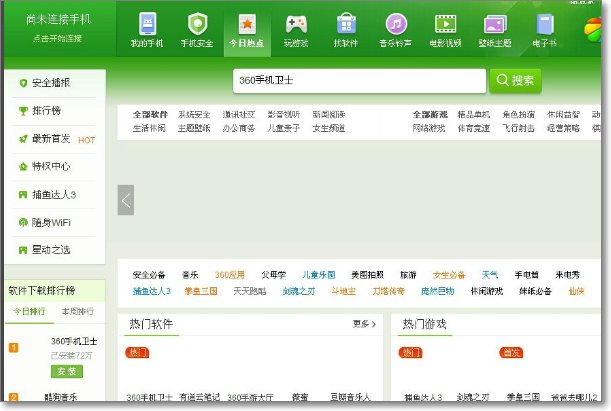
Task: Open the 飞行射击 game category
Action: click(x=518, y=128)
